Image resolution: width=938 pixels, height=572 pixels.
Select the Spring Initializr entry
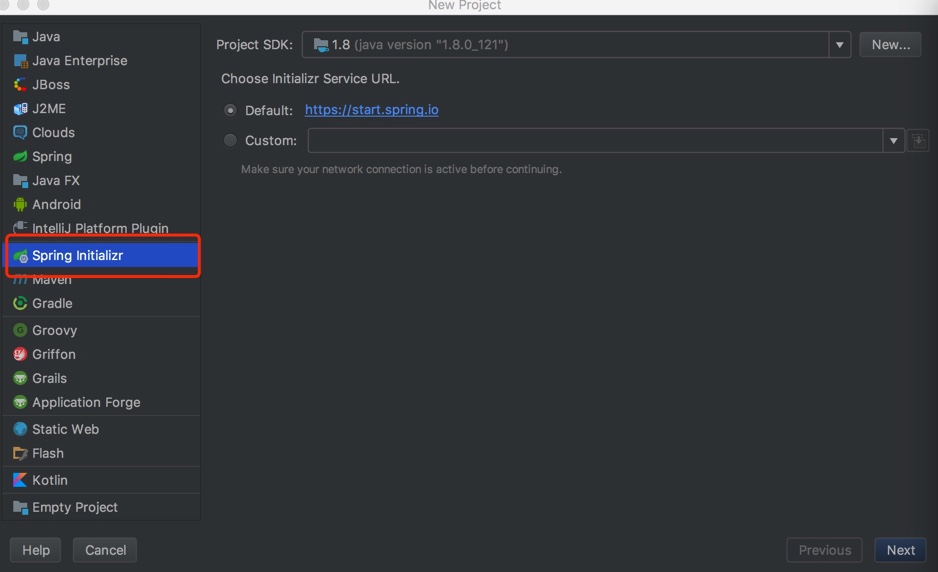coord(102,255)
